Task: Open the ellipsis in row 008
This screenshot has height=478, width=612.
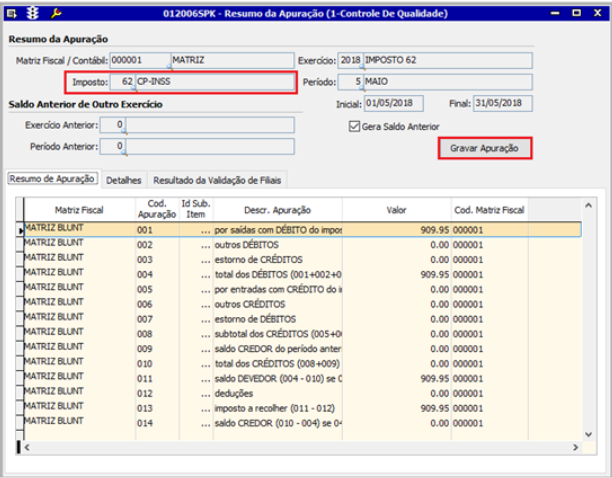Action: click(206, 334)
